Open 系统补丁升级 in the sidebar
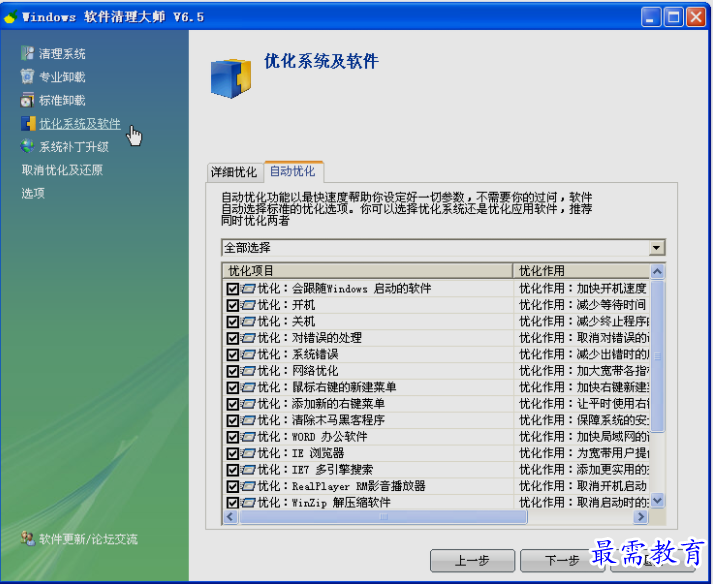 (x=74, y=146)
